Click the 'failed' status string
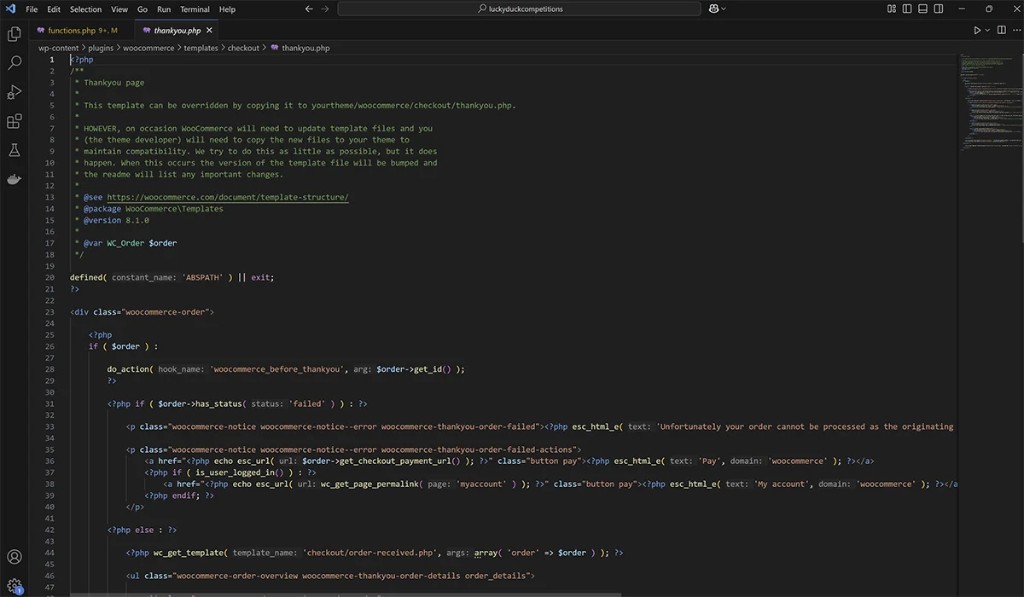Image resolution: width=1024 pixels, height=597 pixels. tap(307, 404)
